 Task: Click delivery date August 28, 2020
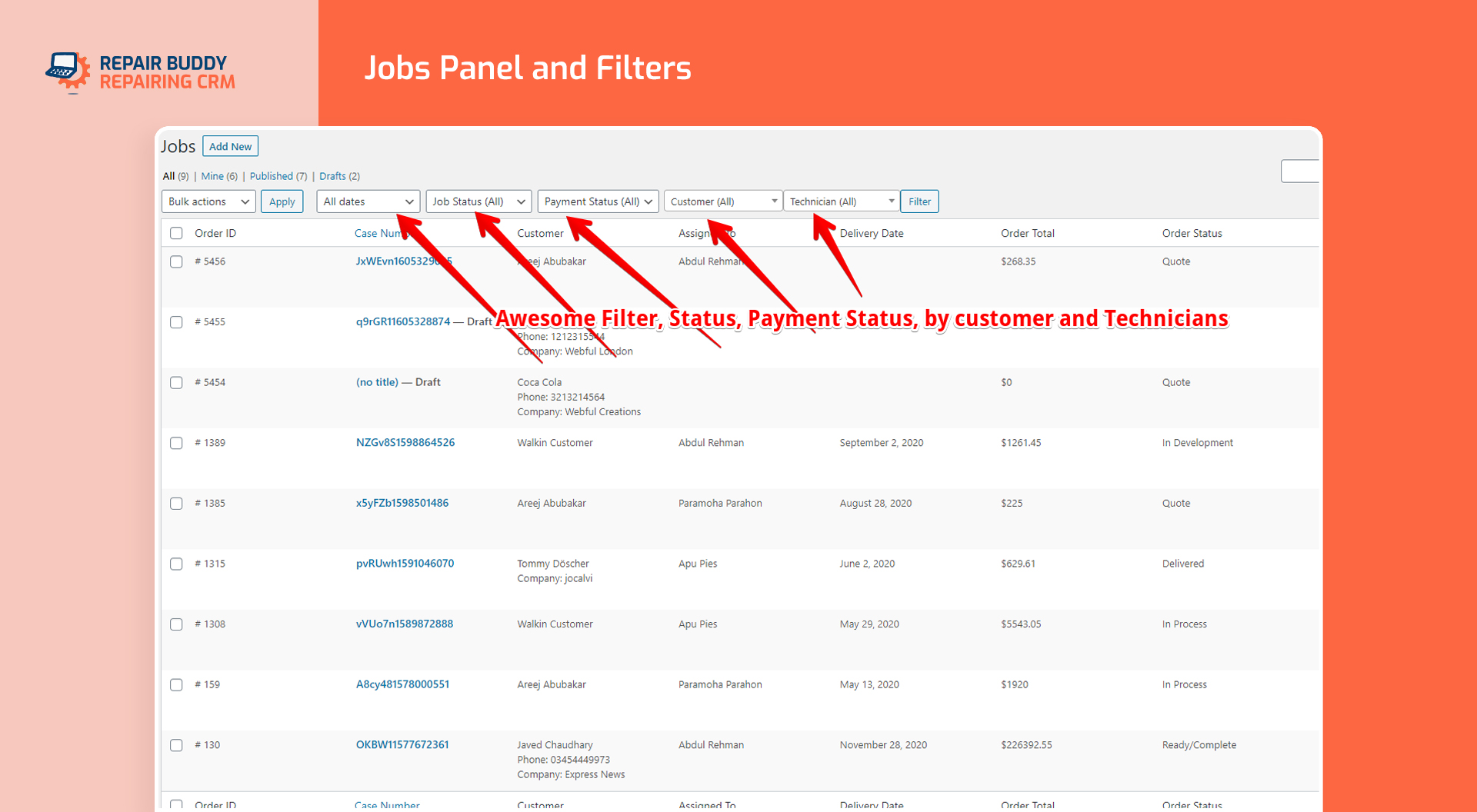(875, 504)
